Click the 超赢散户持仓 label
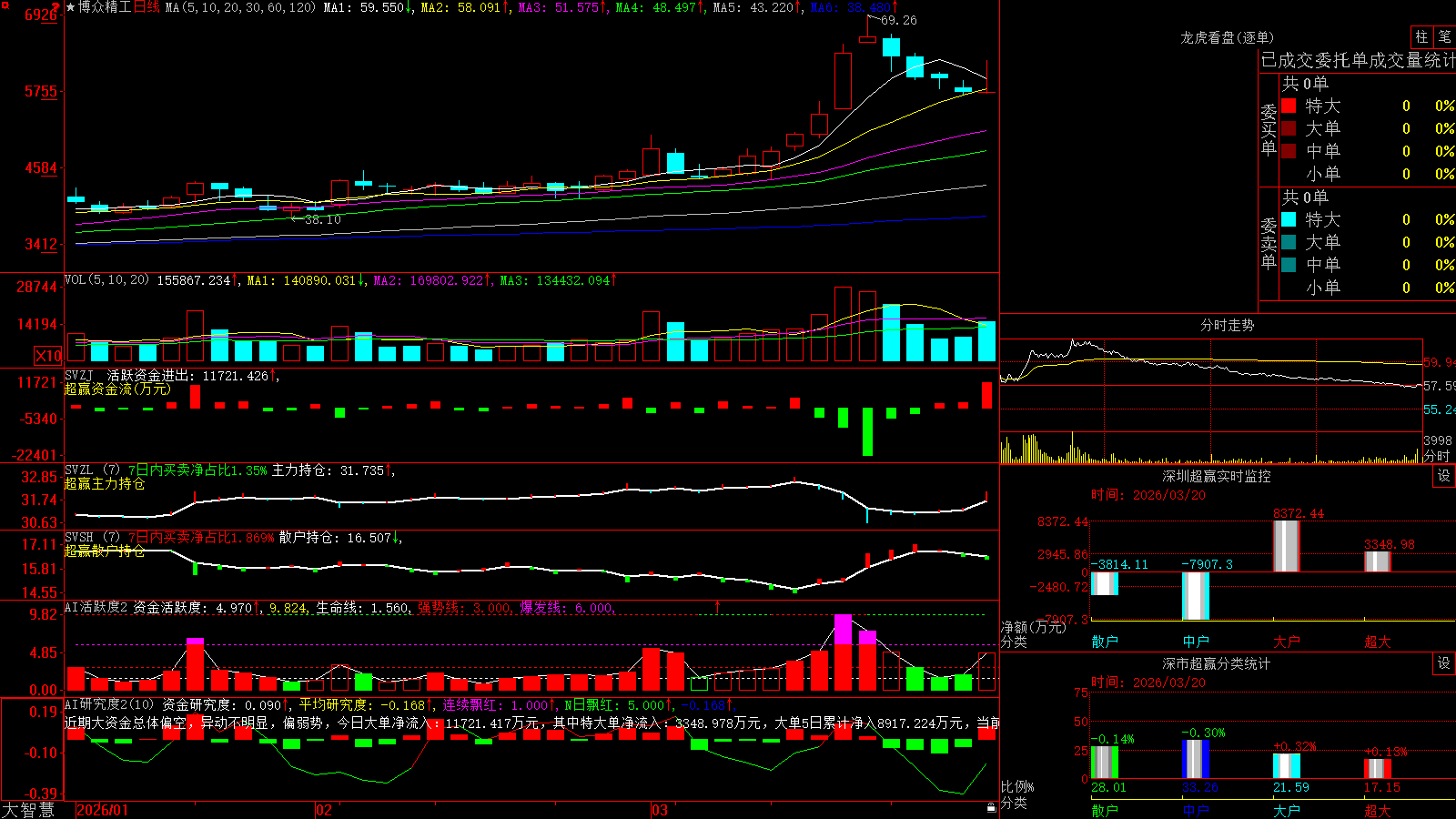 pos(105,551)
